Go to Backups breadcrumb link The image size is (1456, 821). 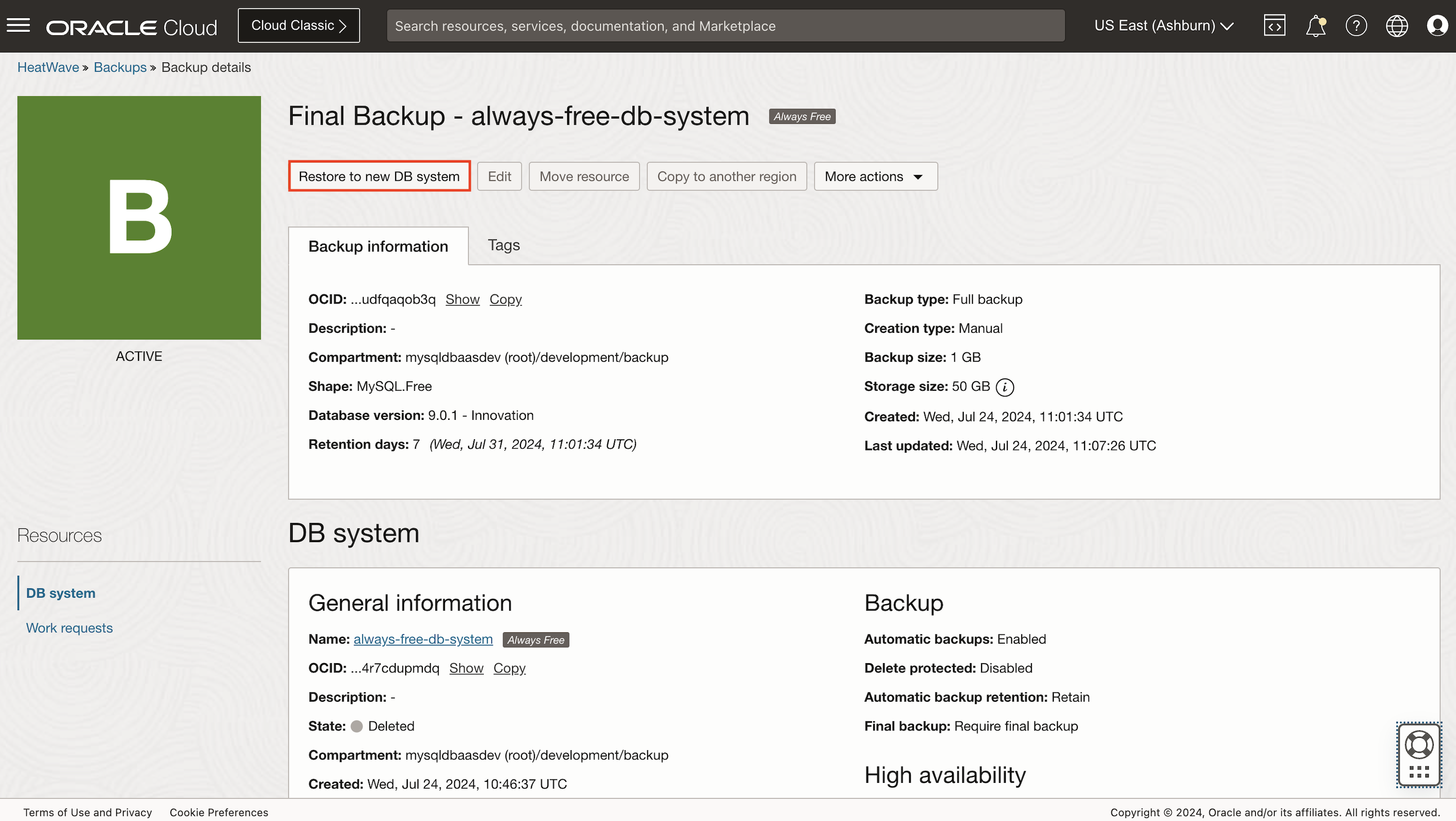tap(120, 67)
